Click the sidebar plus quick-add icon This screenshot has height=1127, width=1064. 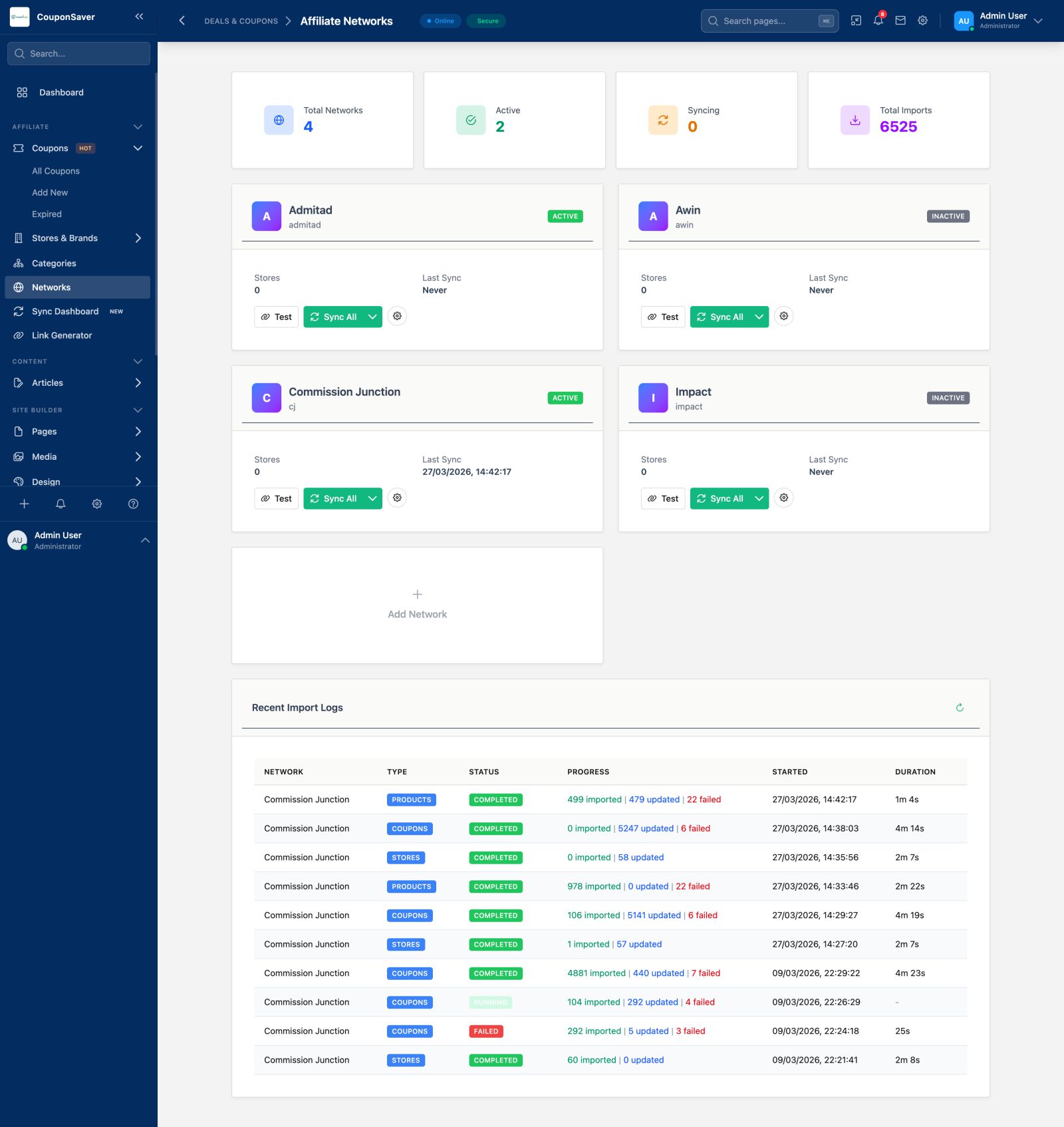(x=24, y=504)
